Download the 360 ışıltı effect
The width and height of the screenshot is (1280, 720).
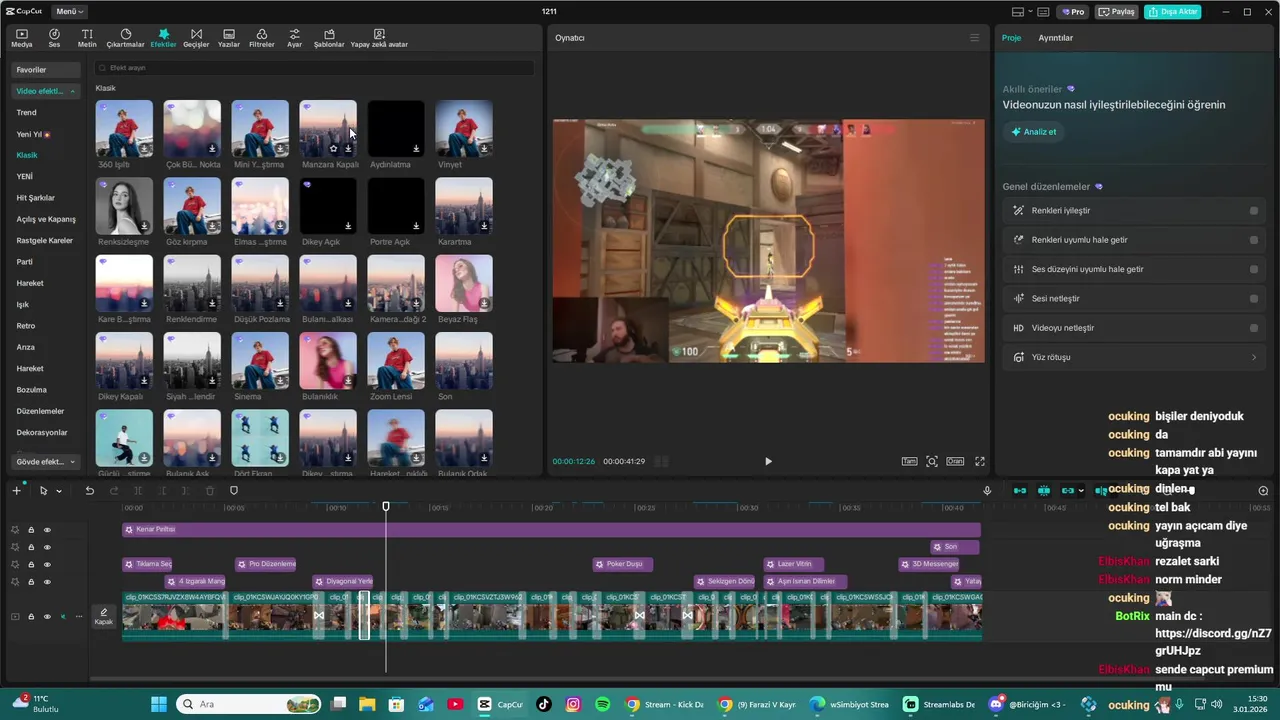(144, 149)
